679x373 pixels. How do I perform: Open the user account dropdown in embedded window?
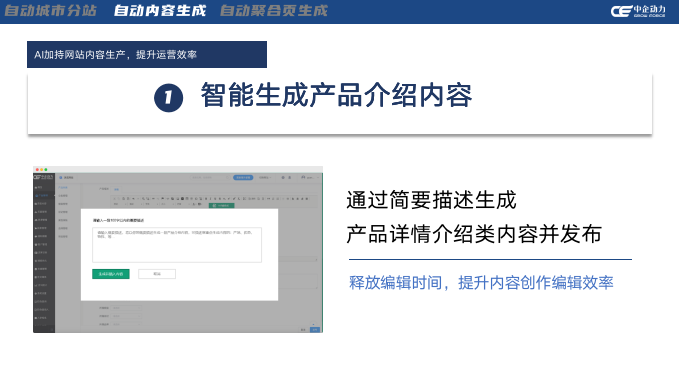coord(310,178)
